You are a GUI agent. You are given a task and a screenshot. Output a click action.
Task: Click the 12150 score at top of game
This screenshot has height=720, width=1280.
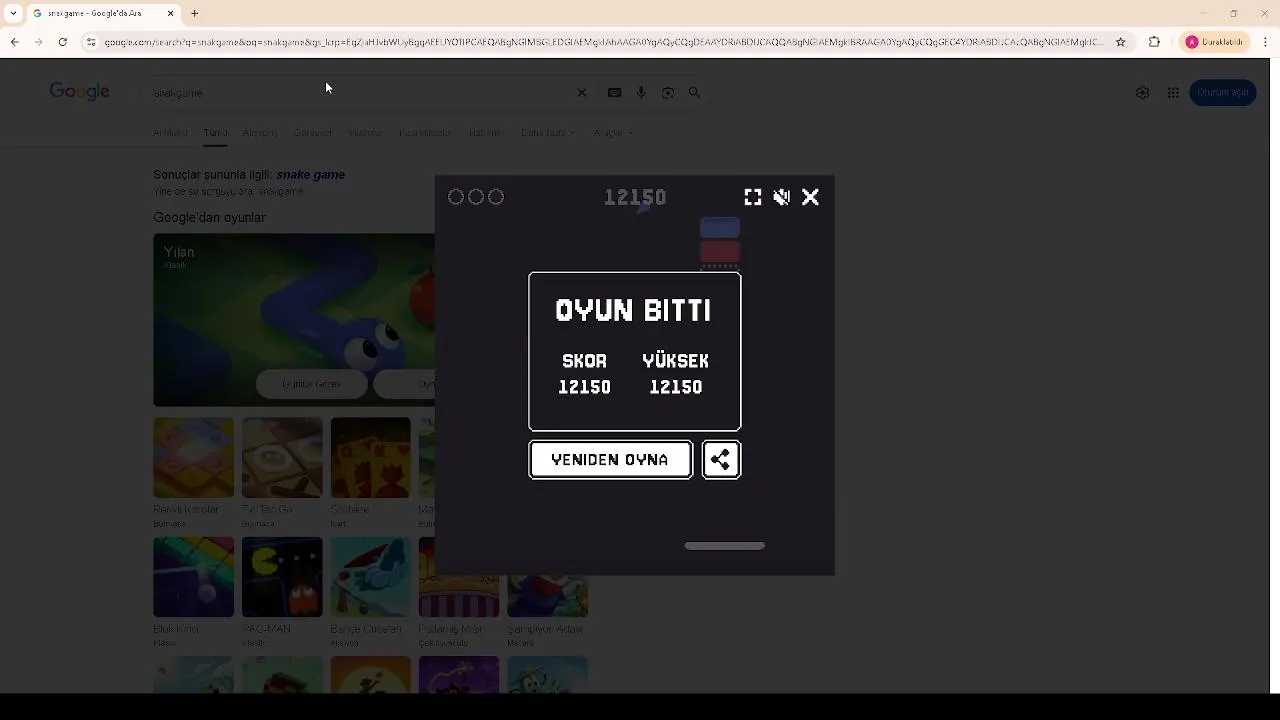click(635, 197)
